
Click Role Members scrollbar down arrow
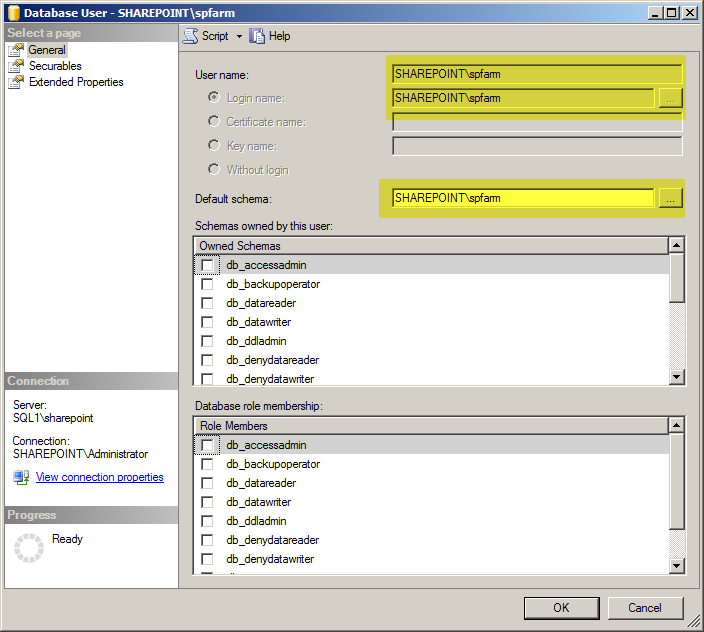[x=676, y=565]
